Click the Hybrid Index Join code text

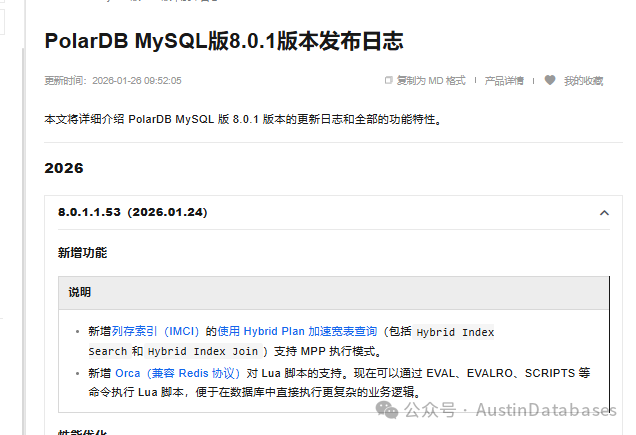pos(203,351)
